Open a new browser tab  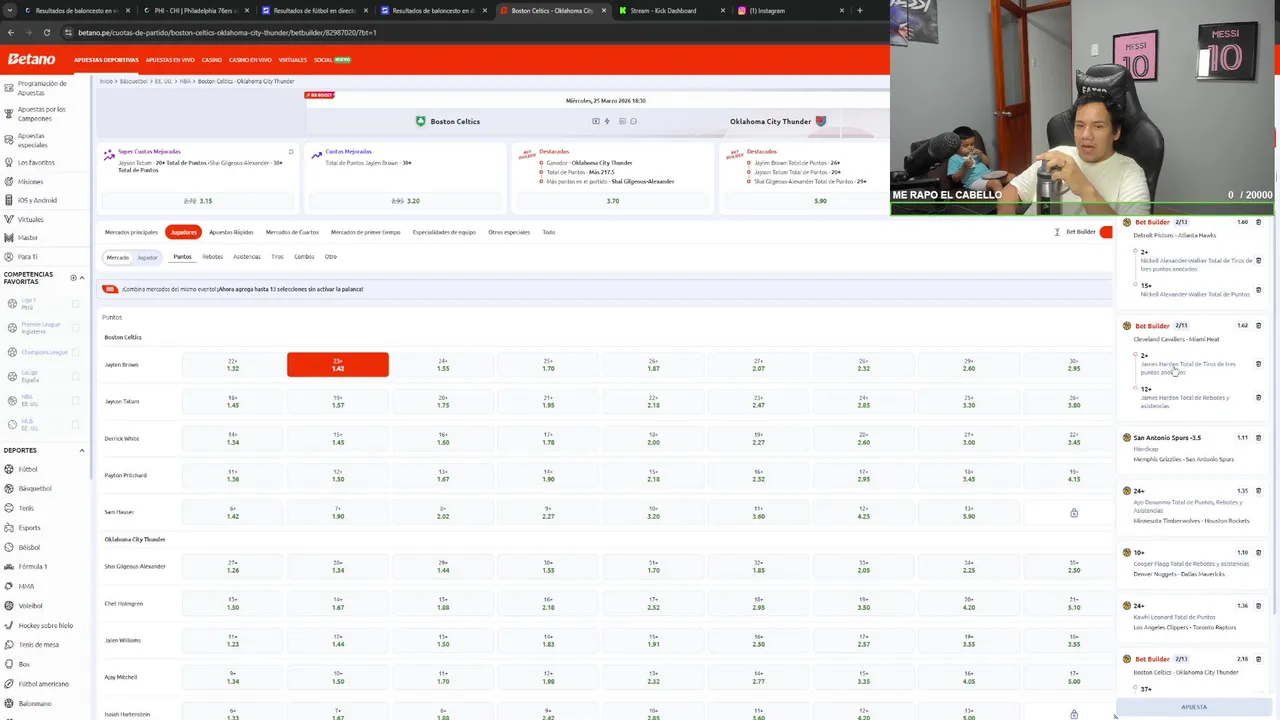pos(859,10)
